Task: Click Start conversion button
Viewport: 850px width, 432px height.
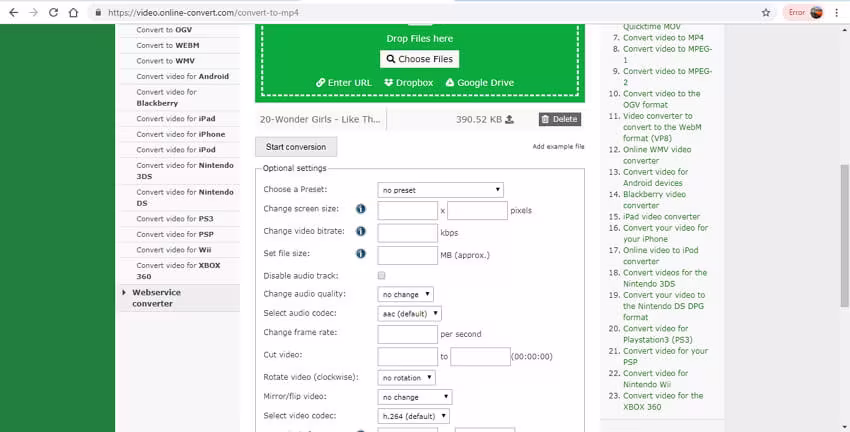Action: pos(296,147)
